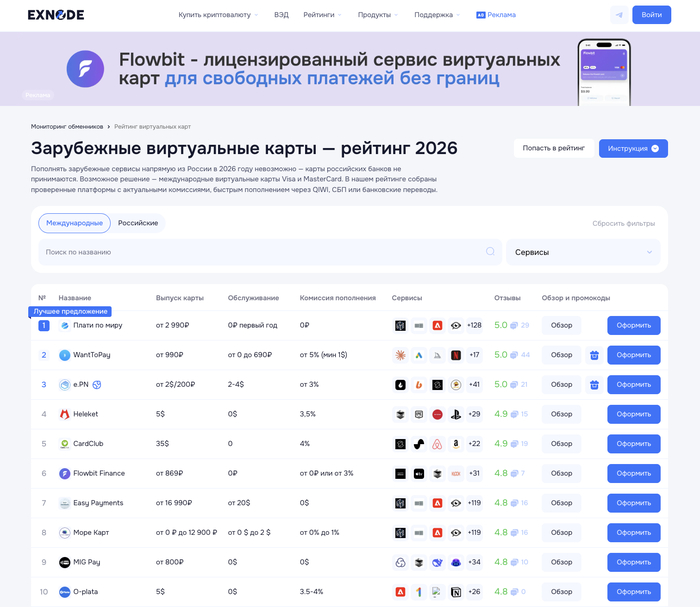700x607 pixels.
Task: Click the verified badge next to e.PN
Action: pos(97,385)
